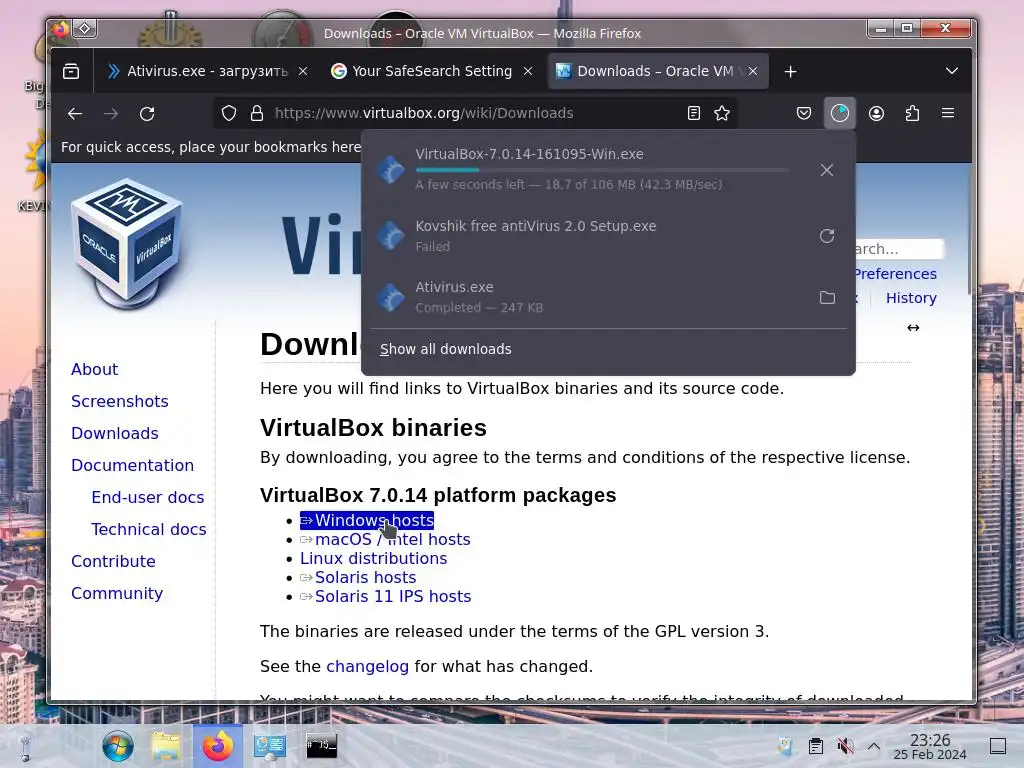Open the Linux distributions link
This screenshot has width=1024, height=768.
coord(373,558)
